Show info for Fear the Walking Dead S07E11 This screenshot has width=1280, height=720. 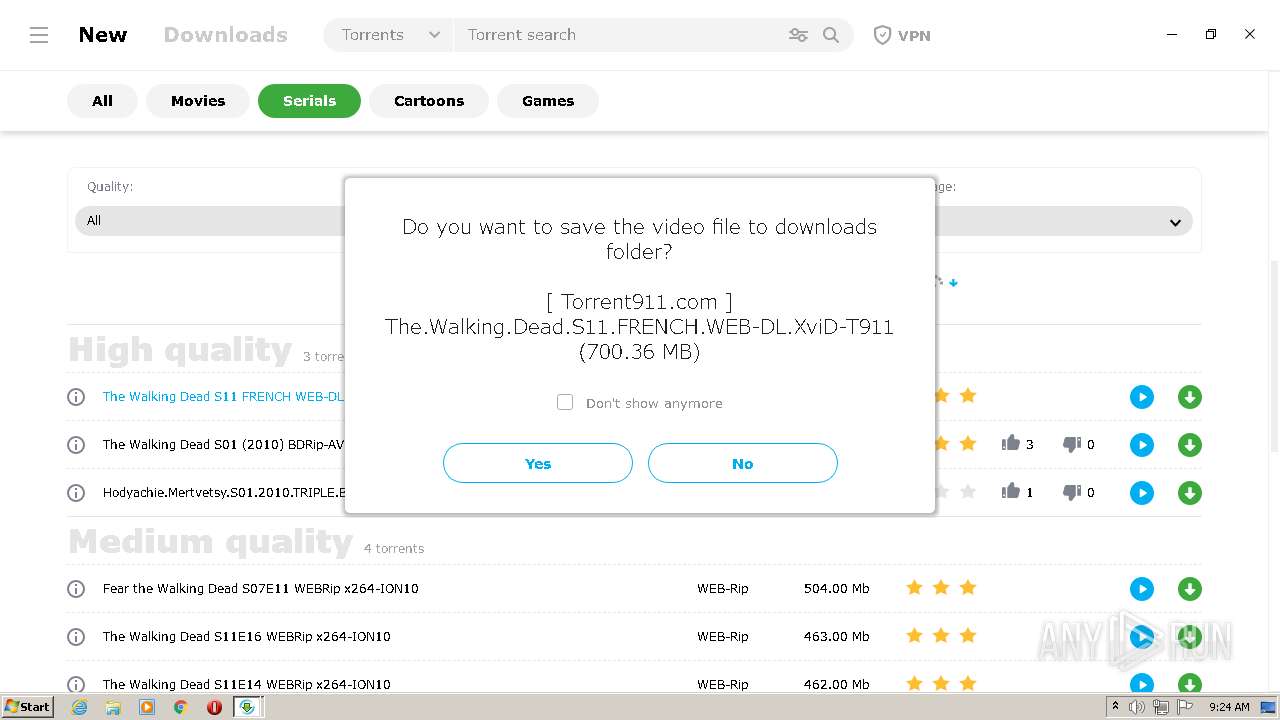coord(76,589)
